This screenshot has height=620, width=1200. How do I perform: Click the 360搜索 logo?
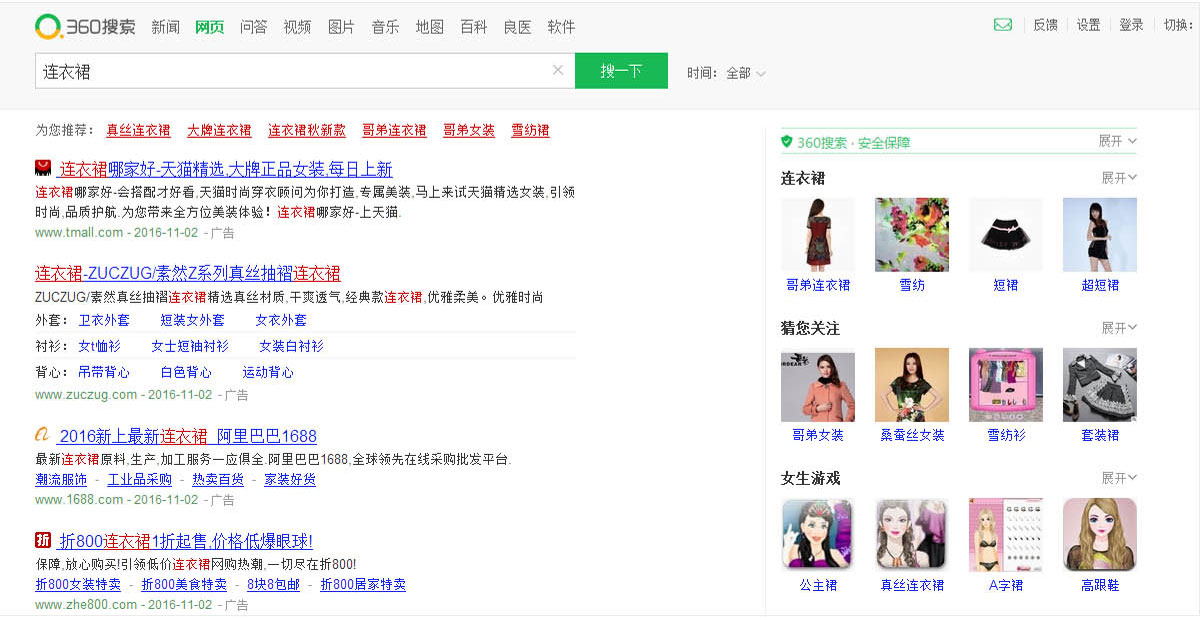pos(85,27)
